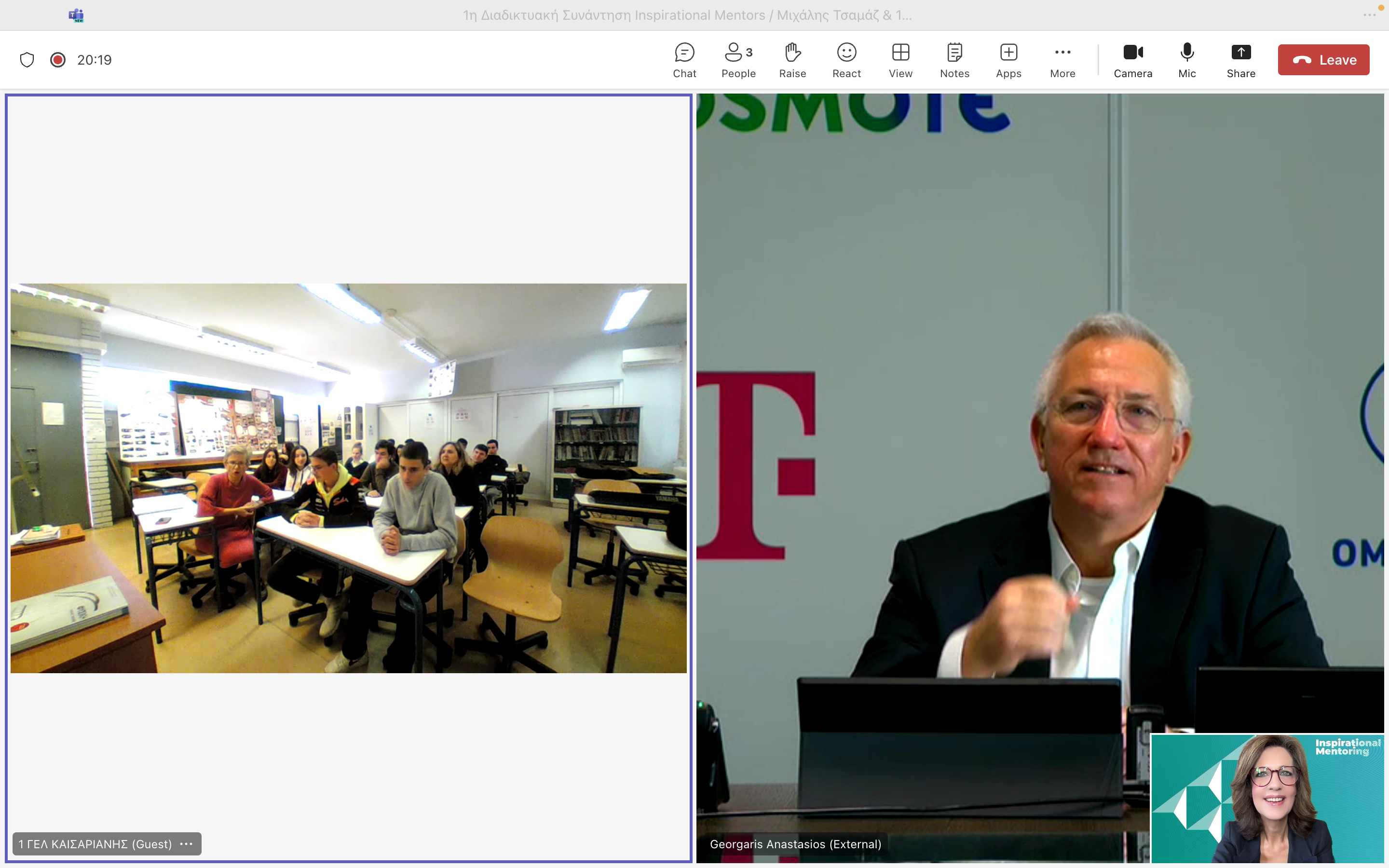Open meeting Notes

click(954, 60)
